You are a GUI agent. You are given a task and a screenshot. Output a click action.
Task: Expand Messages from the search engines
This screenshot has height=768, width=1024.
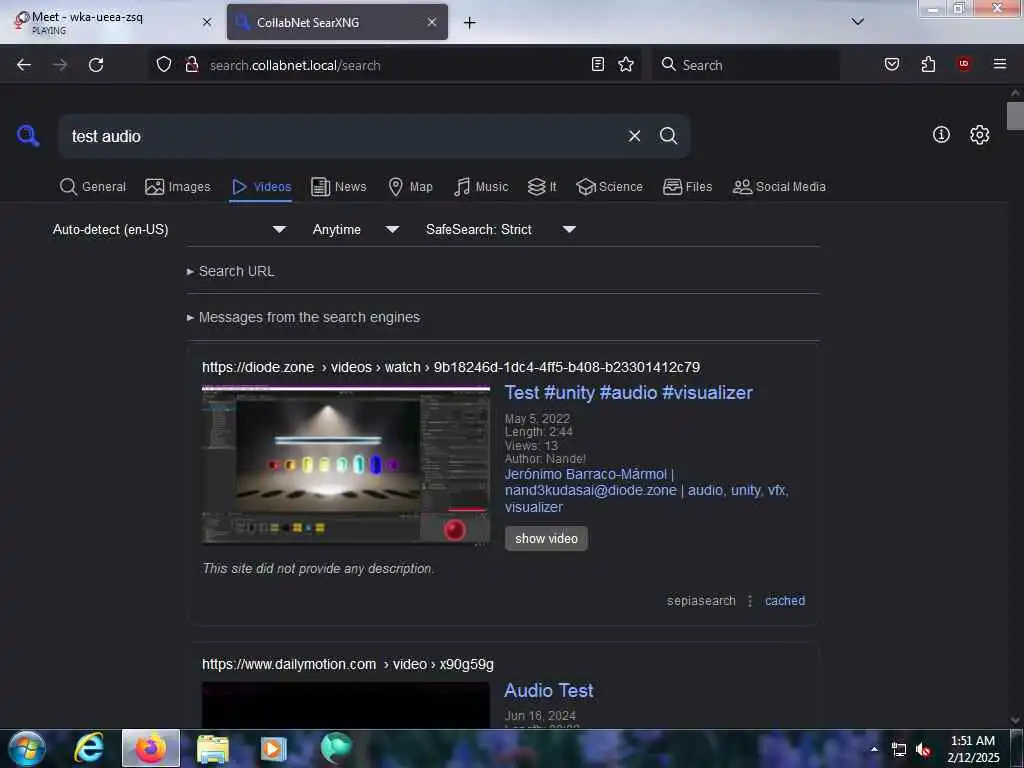[x=304, y=317]
